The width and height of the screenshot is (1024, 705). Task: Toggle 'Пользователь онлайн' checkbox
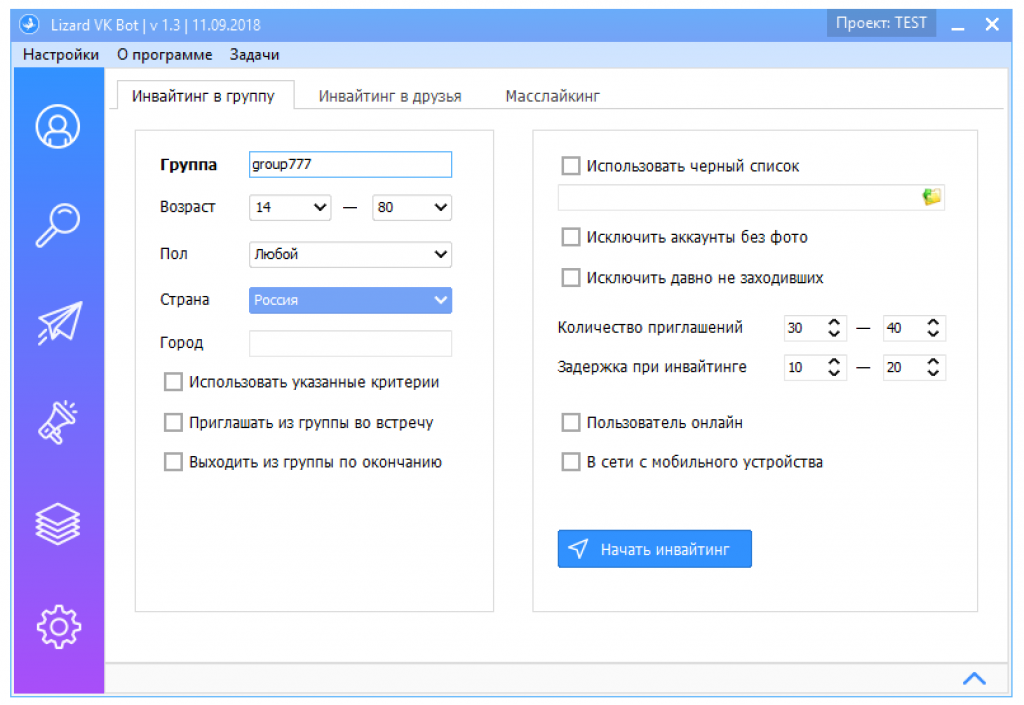(571, 422)
